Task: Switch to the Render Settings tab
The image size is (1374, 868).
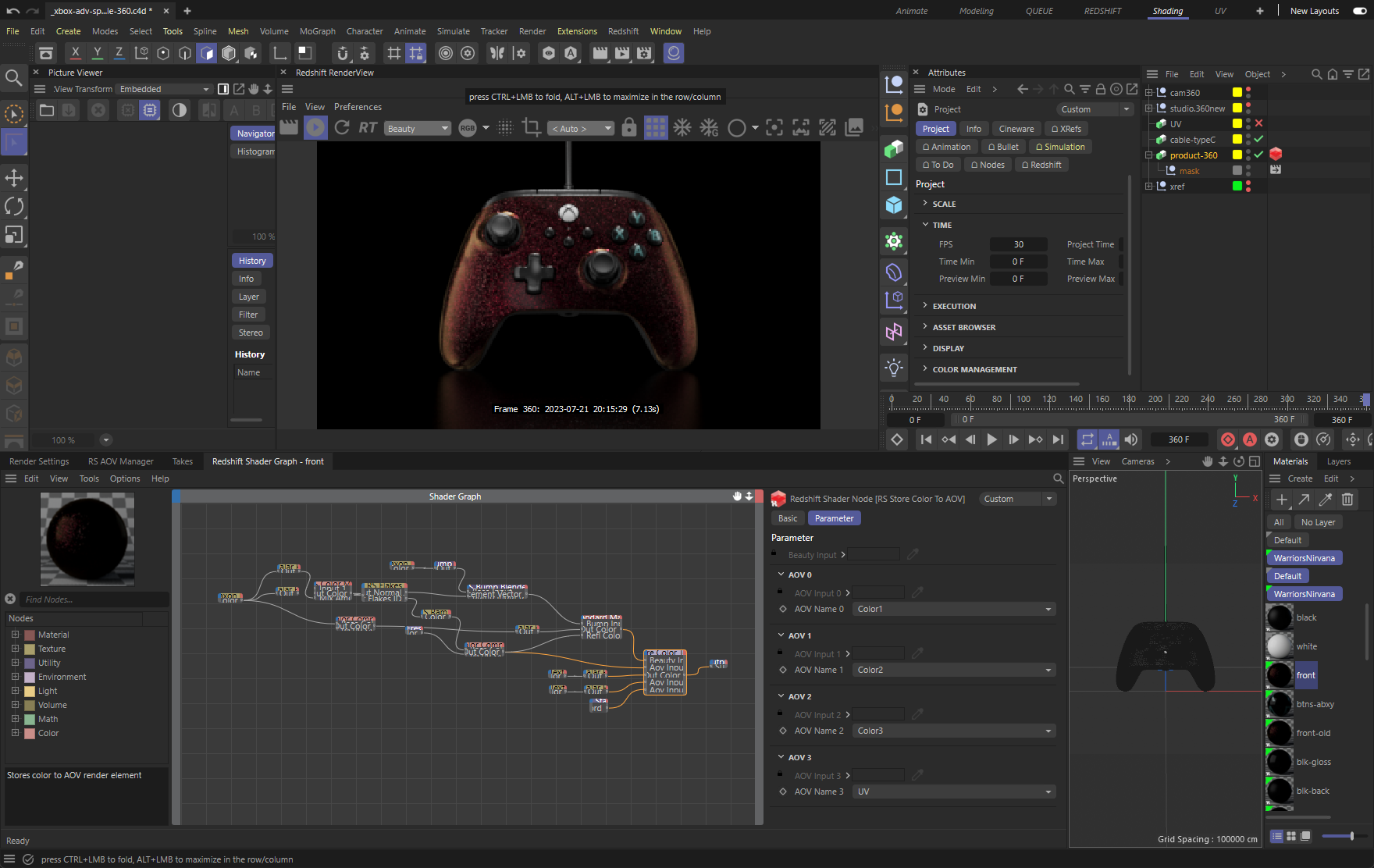Action: 39,461
